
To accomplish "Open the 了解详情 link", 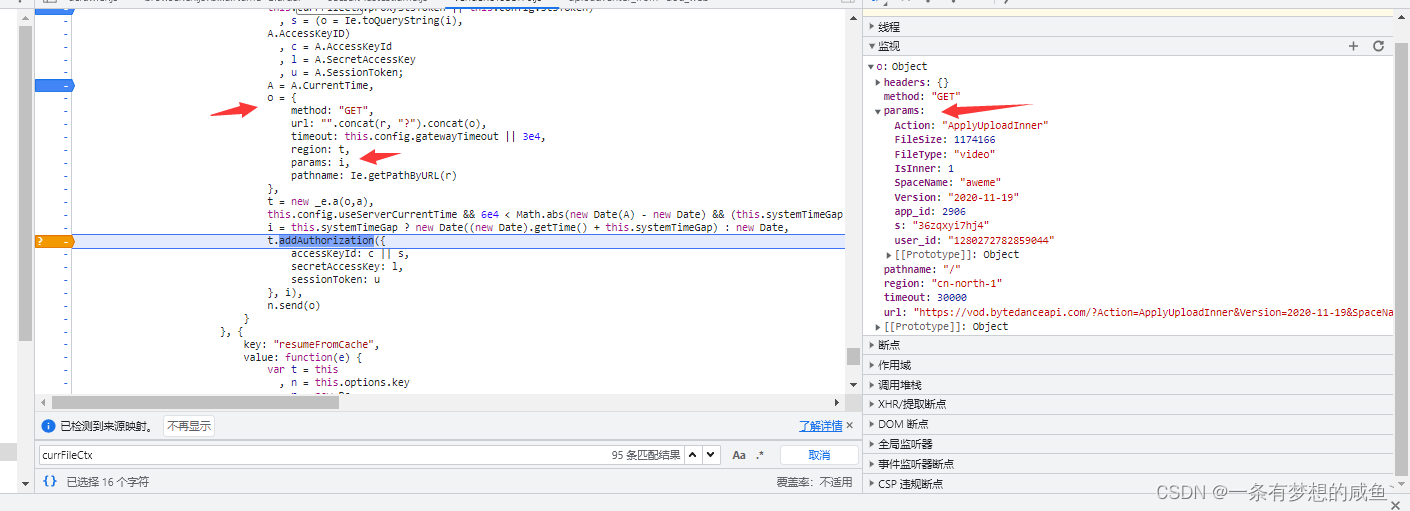I will 820,426.
